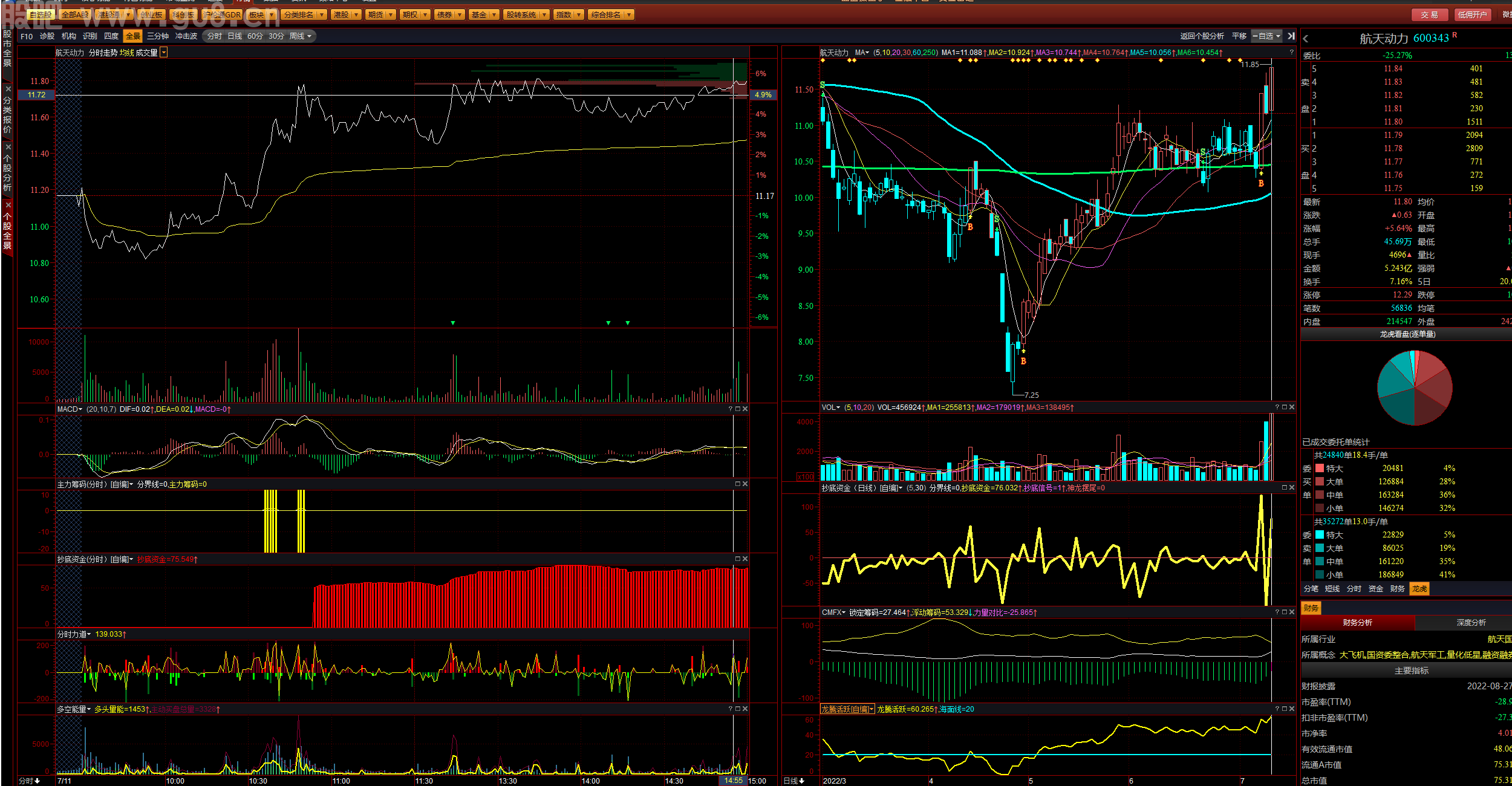1512x786 pixels.
Task: Select the 财务分析 toggle tab
Action: click(x=1358, y=623)
